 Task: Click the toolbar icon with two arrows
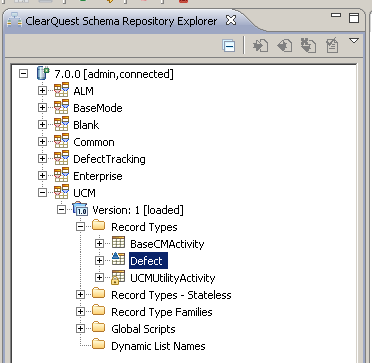(308, 46)
